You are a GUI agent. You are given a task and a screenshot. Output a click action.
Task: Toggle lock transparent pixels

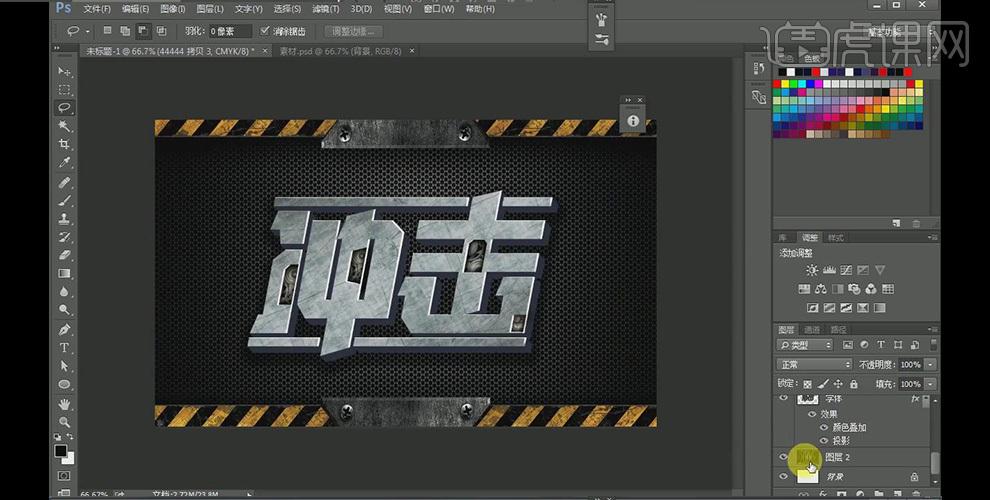coord(807,384)
